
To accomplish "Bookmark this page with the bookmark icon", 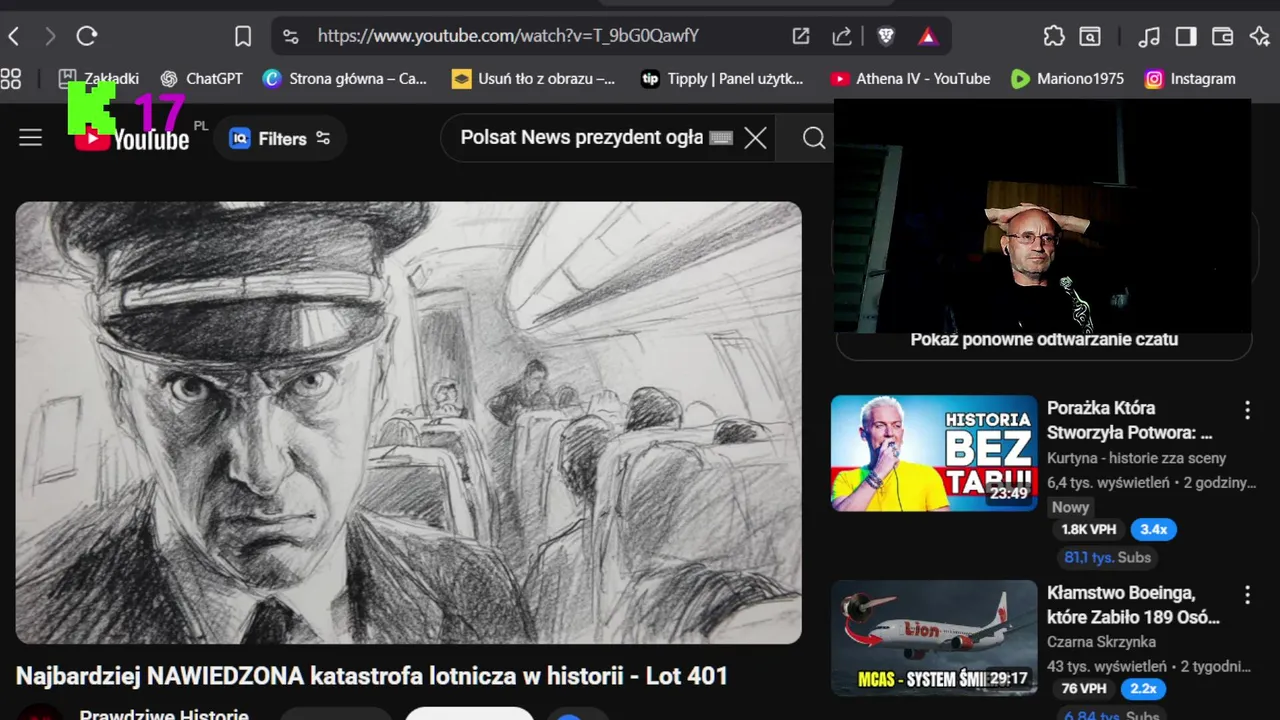I will coord(243,37).
